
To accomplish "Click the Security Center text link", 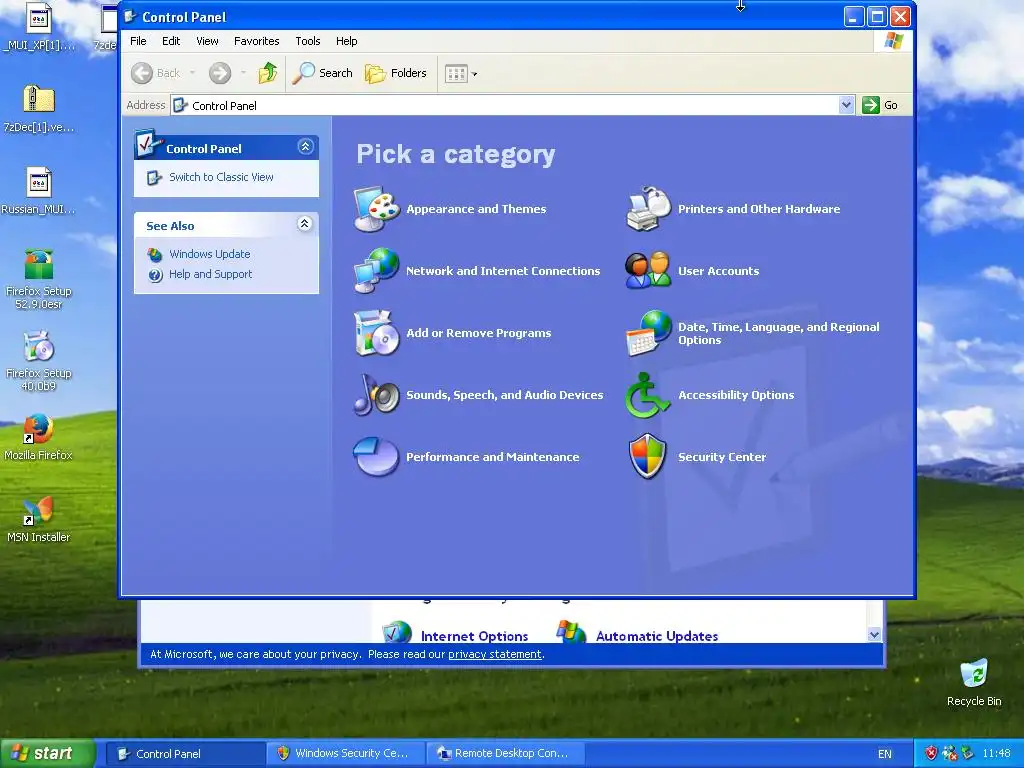I will click(722, 457).
